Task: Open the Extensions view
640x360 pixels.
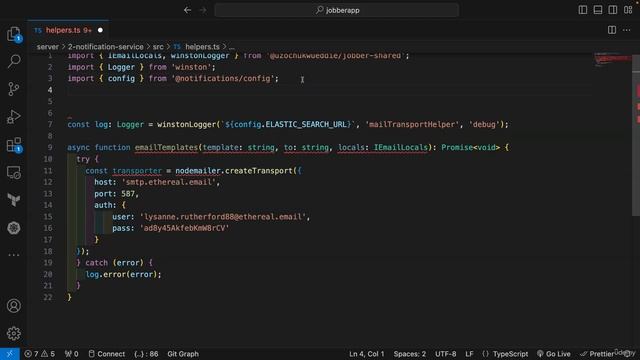Action: pyautogui.click(x=13, y=144)
